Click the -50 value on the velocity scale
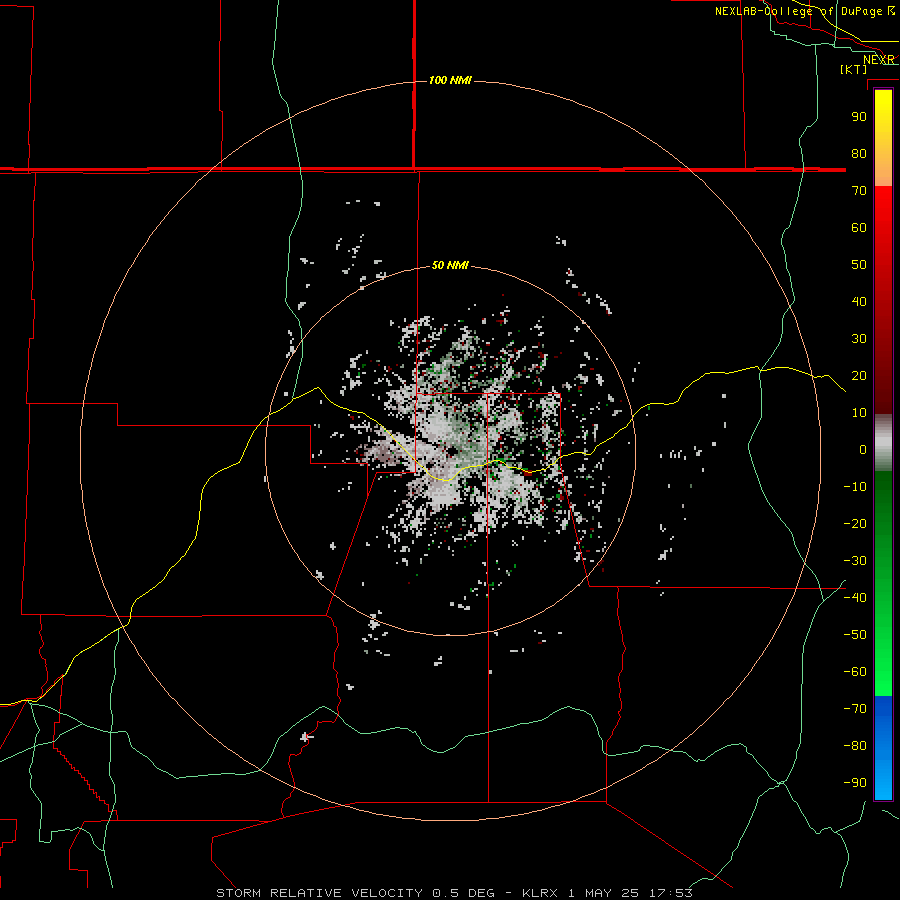This screenshot has height=900, width=900. pos(855,635)
